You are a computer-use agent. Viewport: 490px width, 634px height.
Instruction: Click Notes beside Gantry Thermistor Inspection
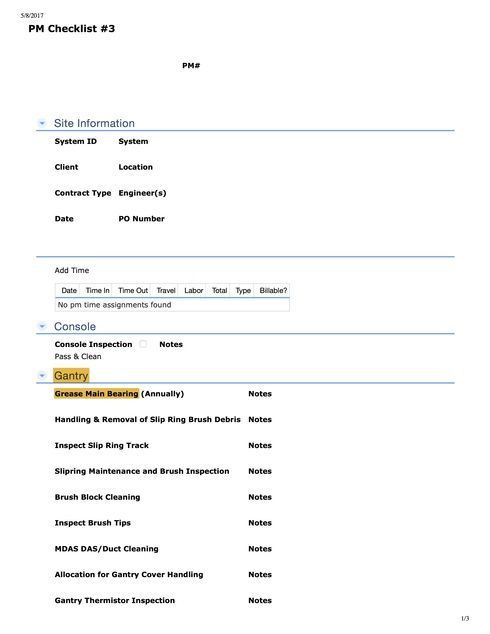click(x=260, y=600)
